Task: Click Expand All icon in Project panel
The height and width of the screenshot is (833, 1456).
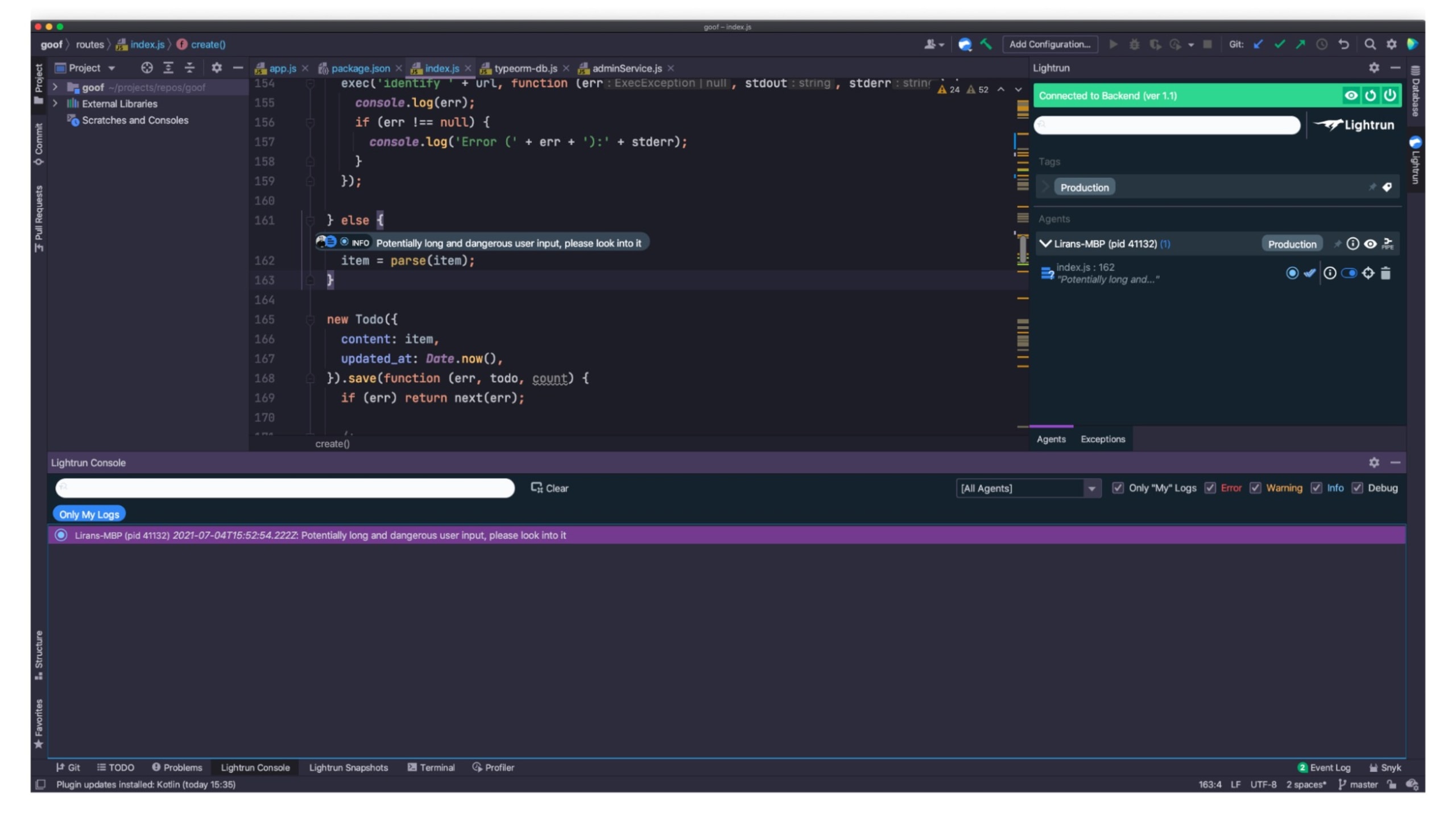Action: tap(168, 68)
